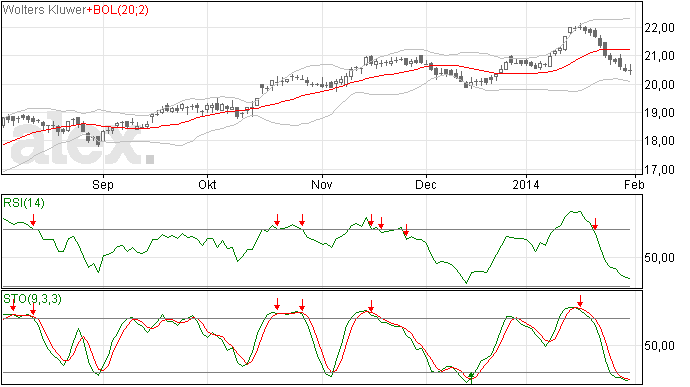Screen dimensions: 690x387
Task: Click the 'Okt' date axis label
Action: [207, 184]
